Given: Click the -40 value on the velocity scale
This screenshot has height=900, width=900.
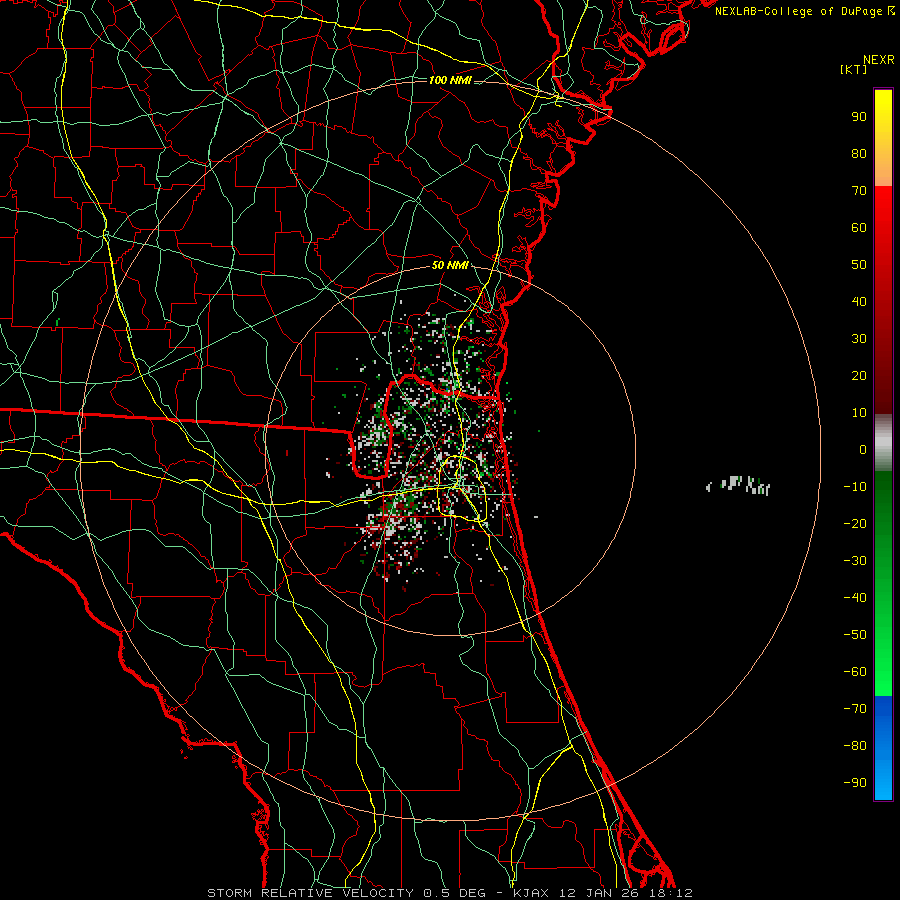Looking at the screenshot, I should 855,598.
